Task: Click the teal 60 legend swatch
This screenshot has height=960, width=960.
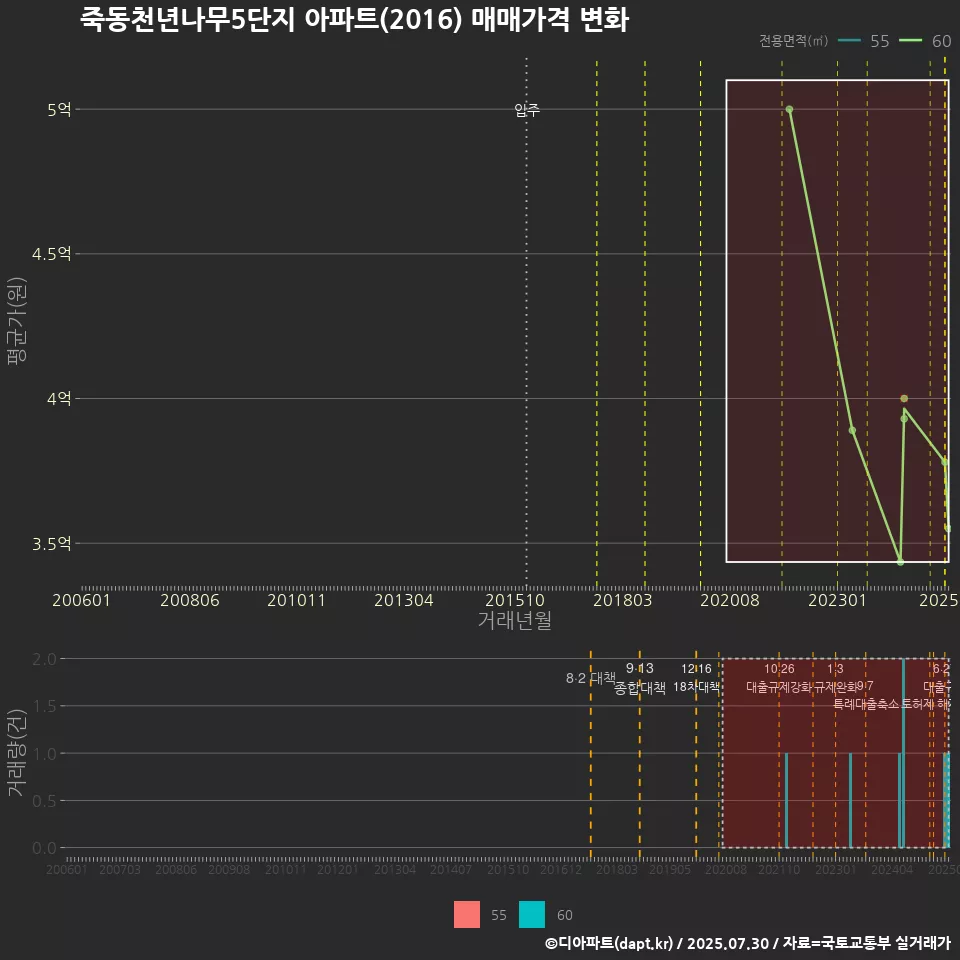Action: coord(531,915)
